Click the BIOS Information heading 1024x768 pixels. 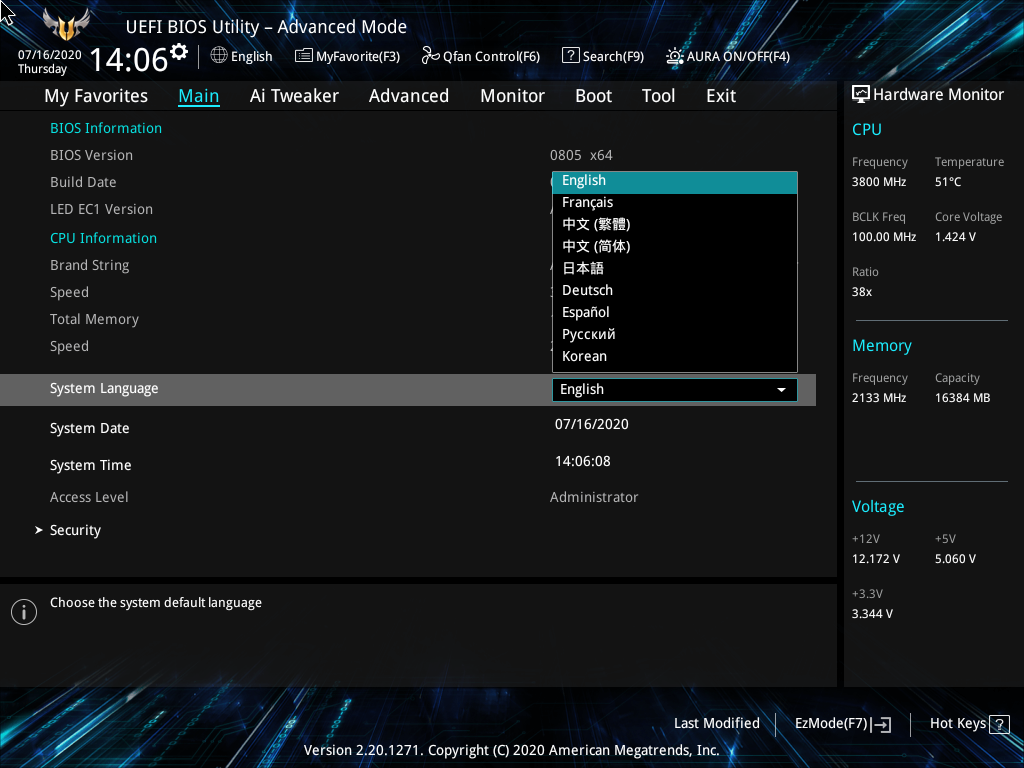pyautogui.click(x=106, y=128)
